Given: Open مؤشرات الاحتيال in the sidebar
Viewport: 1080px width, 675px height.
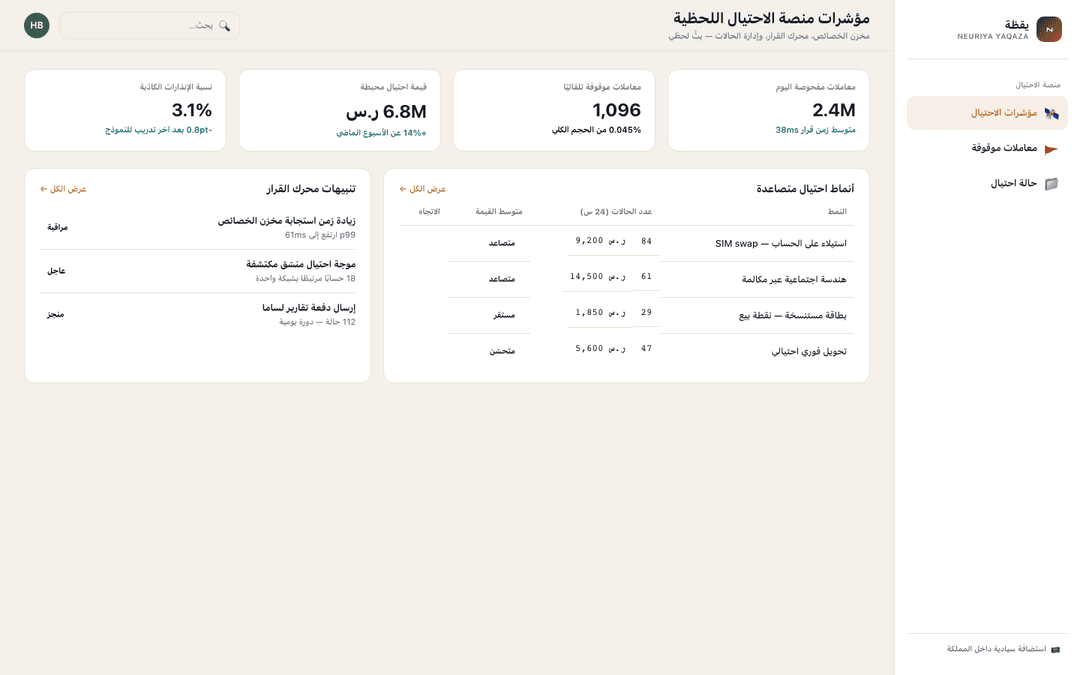Looking at the screenshot, I should tap(986, 113).
